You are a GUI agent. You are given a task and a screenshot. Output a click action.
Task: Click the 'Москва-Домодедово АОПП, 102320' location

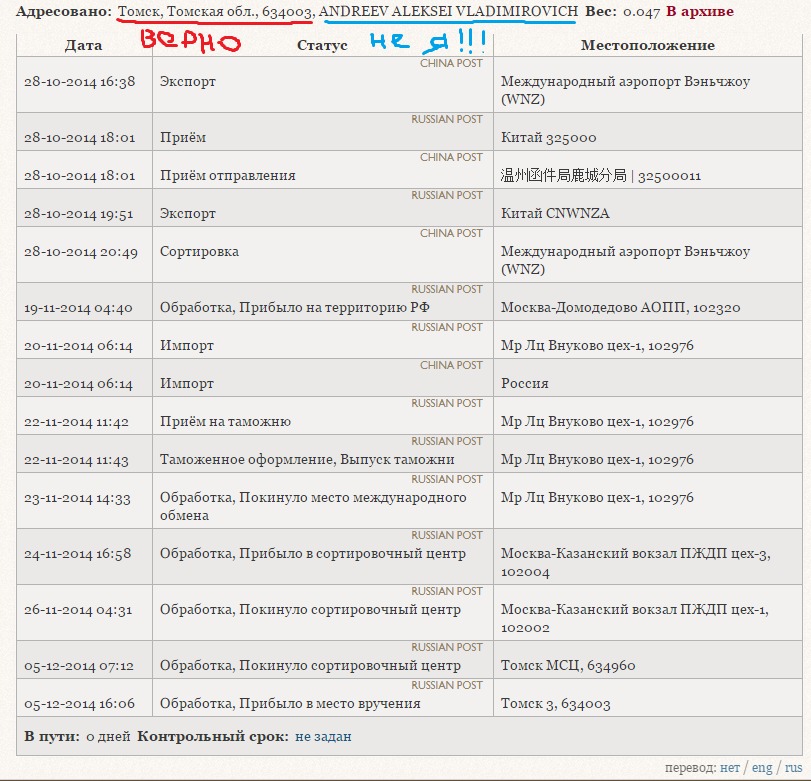tap(620, 308)
